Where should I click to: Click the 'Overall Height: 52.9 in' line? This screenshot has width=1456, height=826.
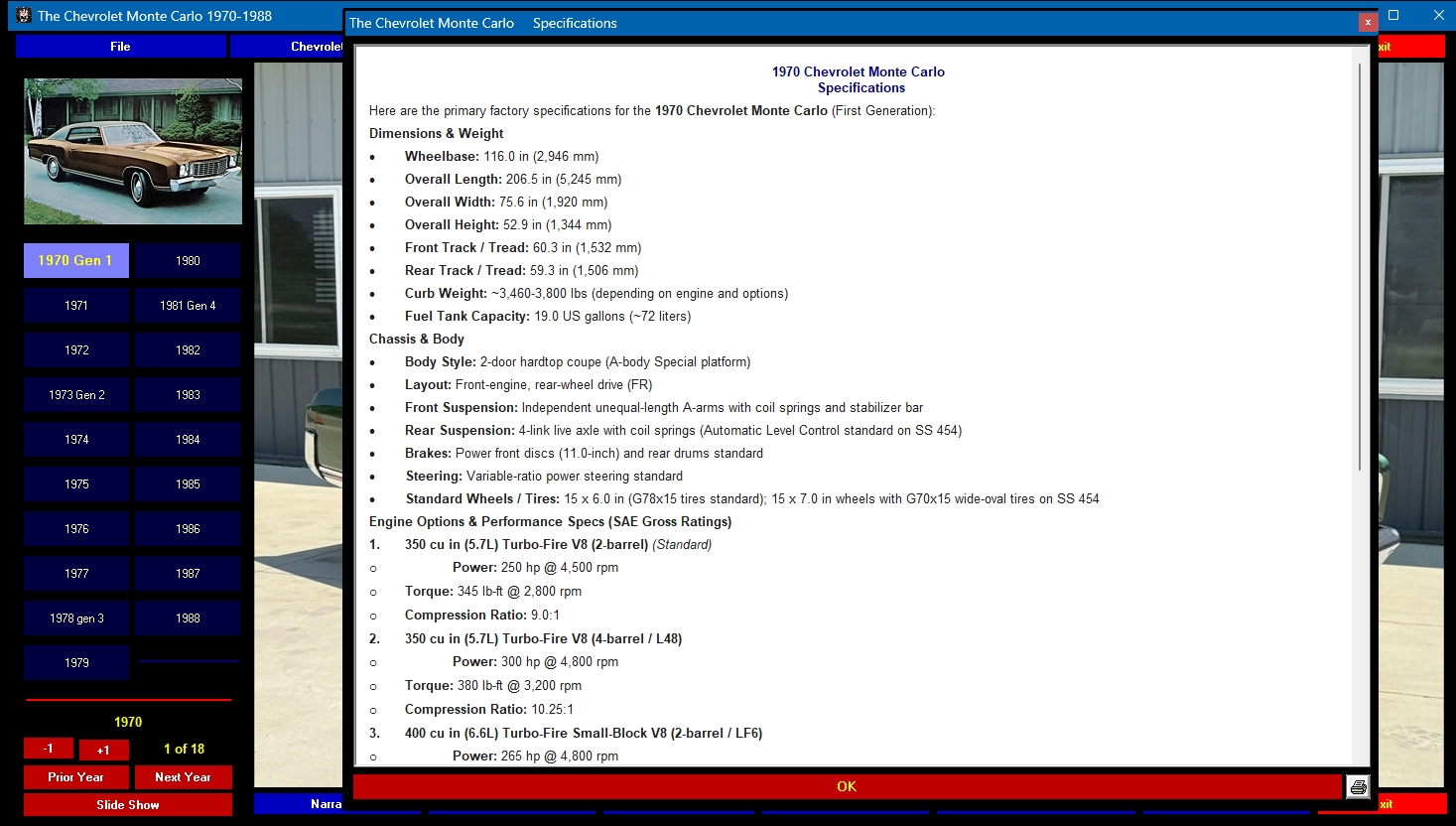click(508, 224)
